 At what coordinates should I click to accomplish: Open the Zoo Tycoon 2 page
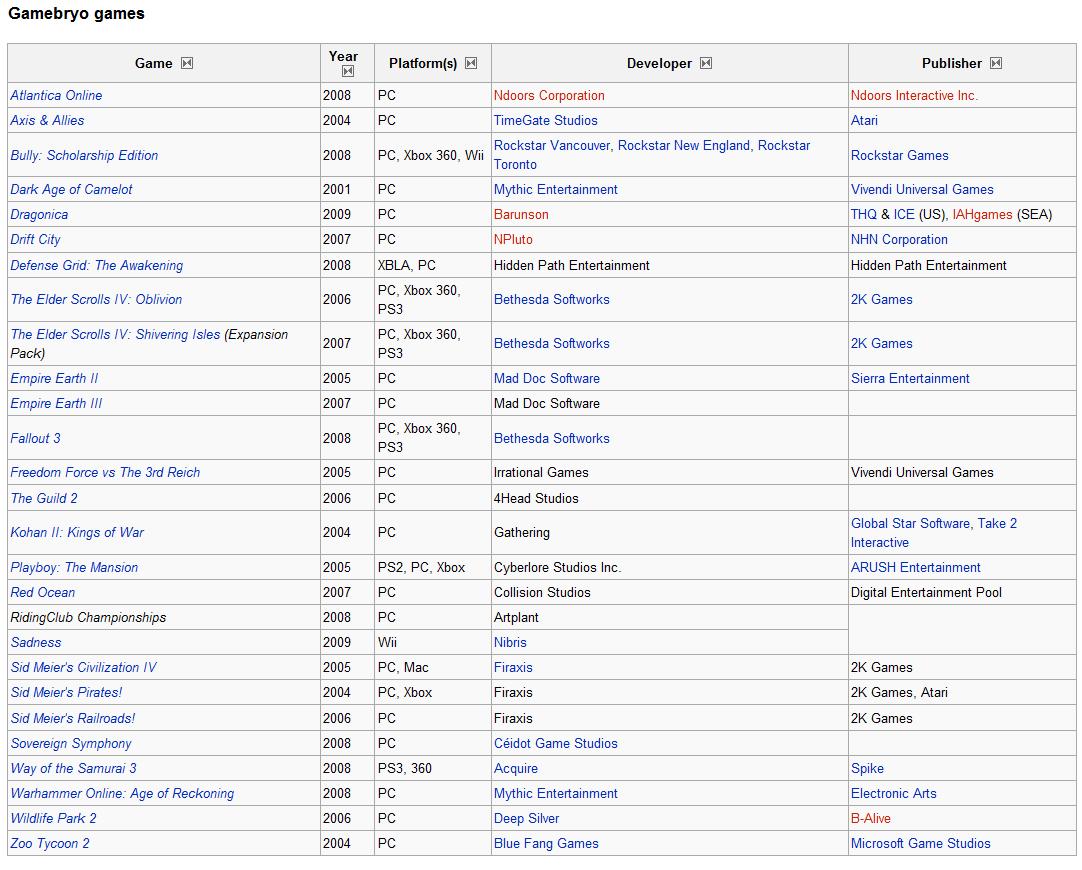[x=50, y=843]
